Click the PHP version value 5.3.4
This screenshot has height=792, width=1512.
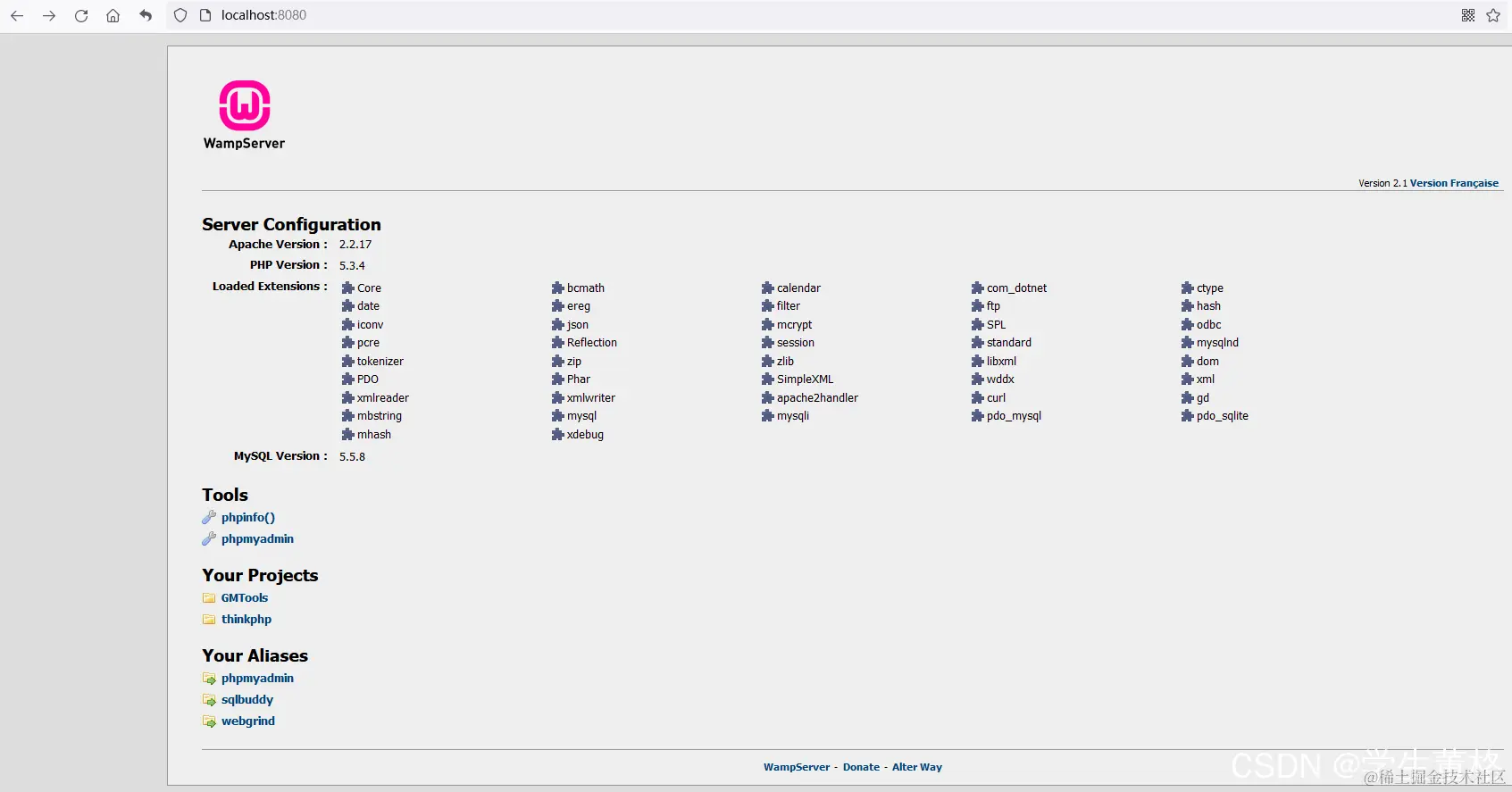pos(352,265)
